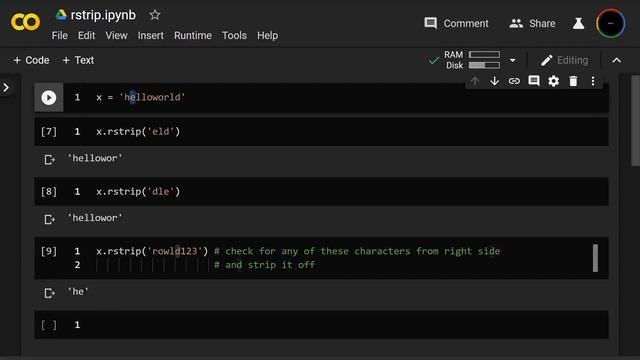Open the Editing mode selector
The width and height of the screenshot is (640, 360).
tap(564, 60)
